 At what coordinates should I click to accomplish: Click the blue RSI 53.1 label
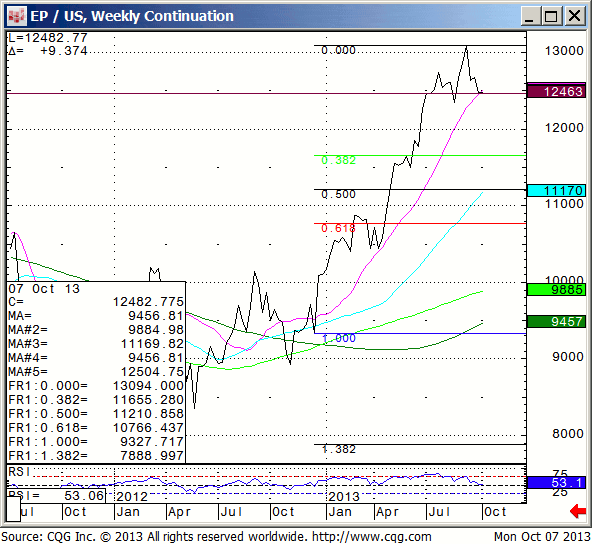pos(556,482)
